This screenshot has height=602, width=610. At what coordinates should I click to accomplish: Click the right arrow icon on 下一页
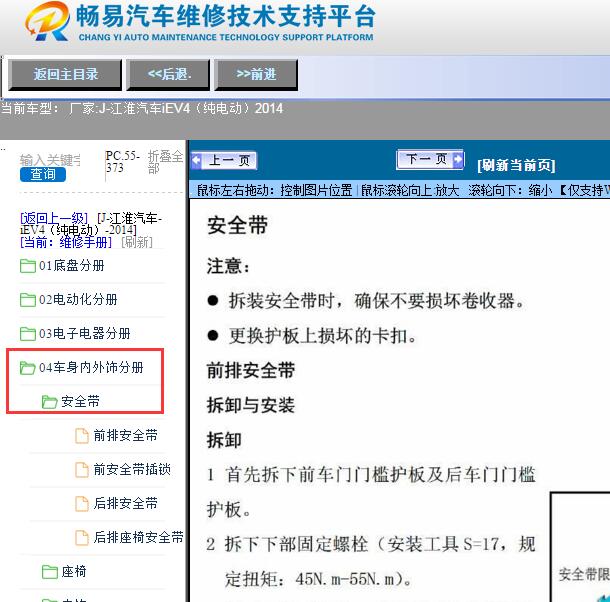[458, 159]
